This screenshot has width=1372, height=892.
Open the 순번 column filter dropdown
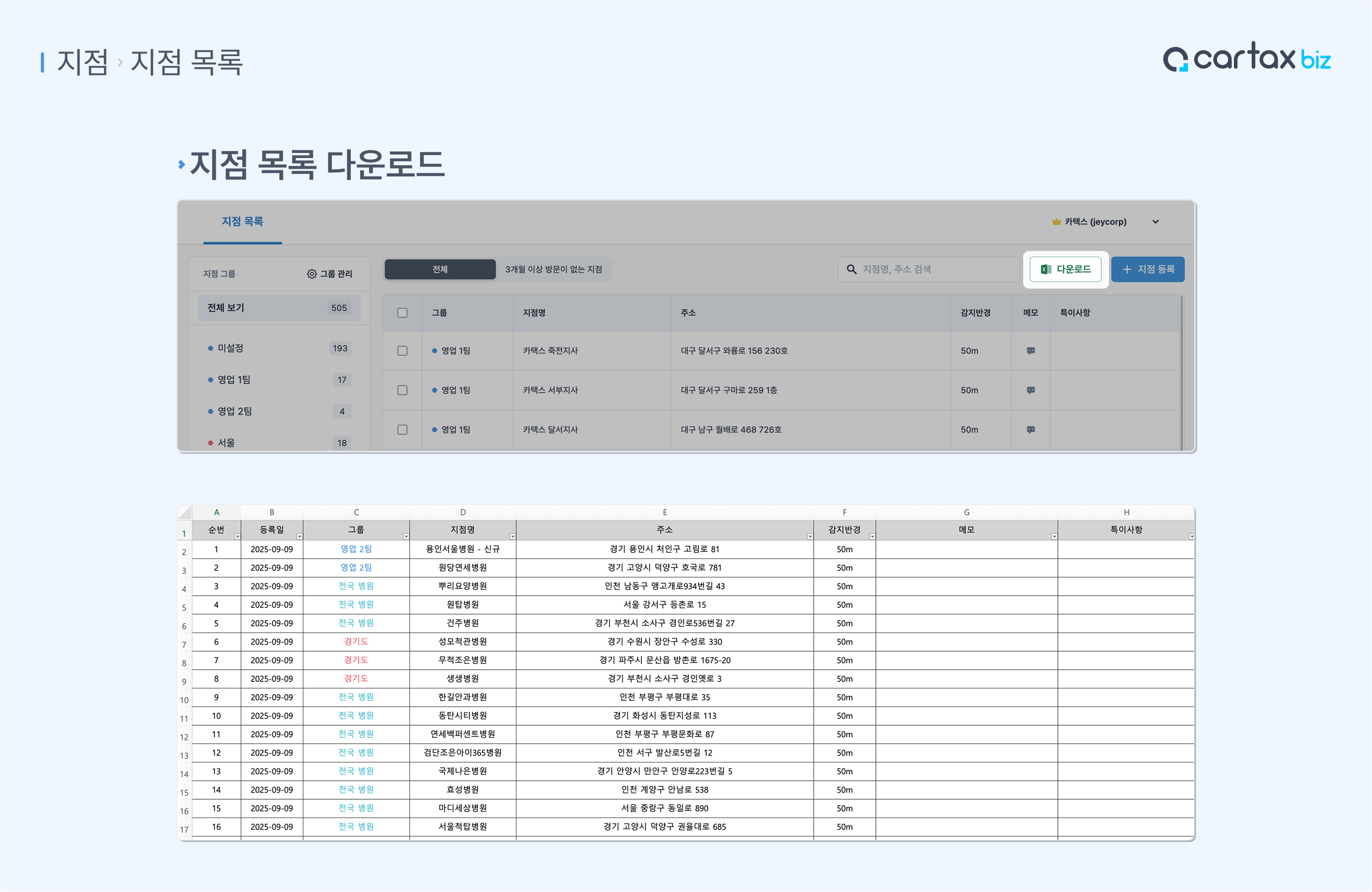(x=238, y=537)
